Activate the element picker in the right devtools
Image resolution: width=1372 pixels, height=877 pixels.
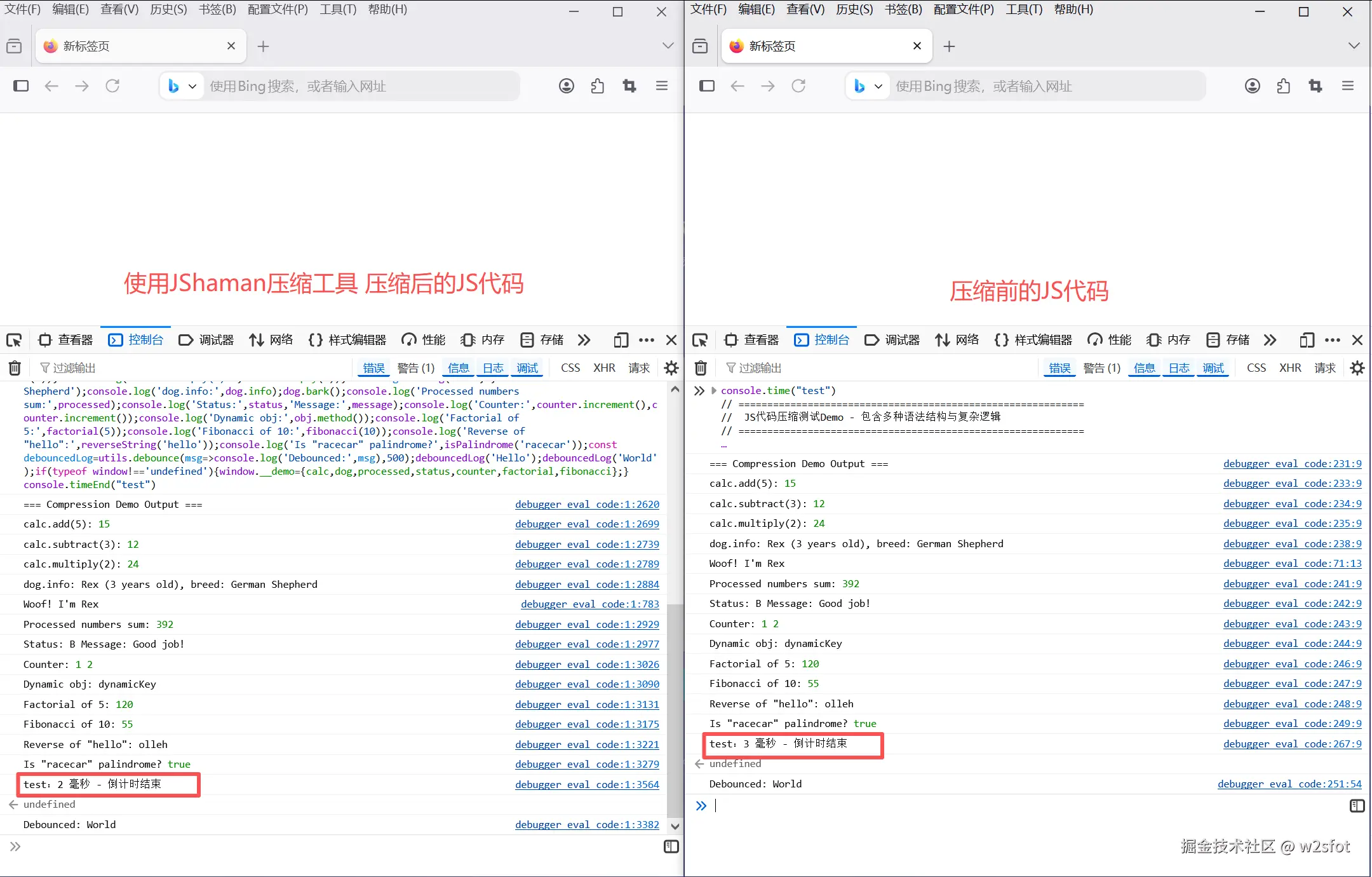coord(700,340)
